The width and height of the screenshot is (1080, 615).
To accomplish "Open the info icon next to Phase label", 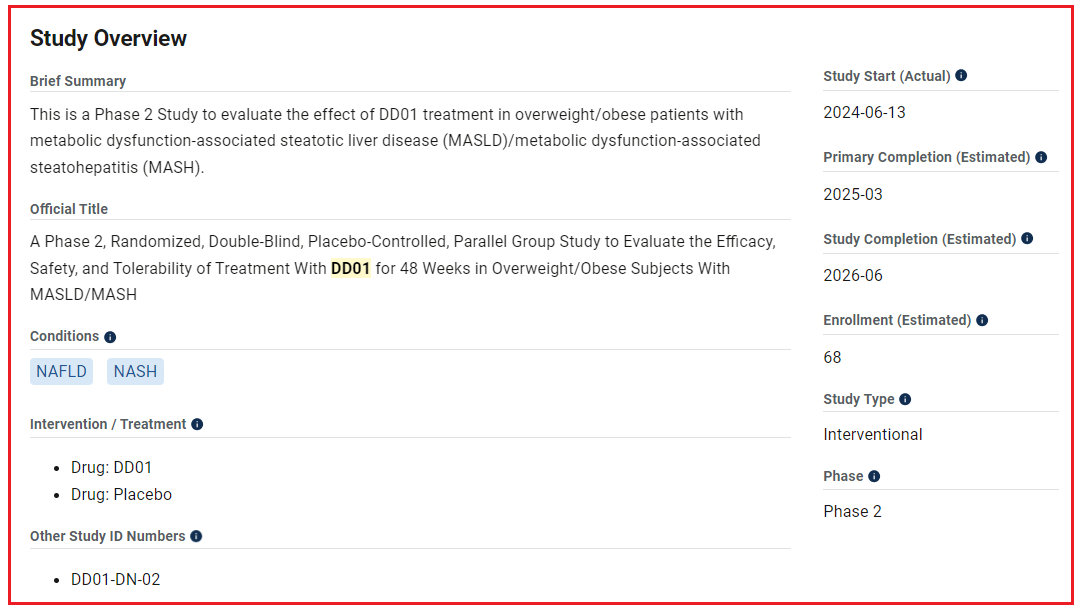I will (874, 476).
